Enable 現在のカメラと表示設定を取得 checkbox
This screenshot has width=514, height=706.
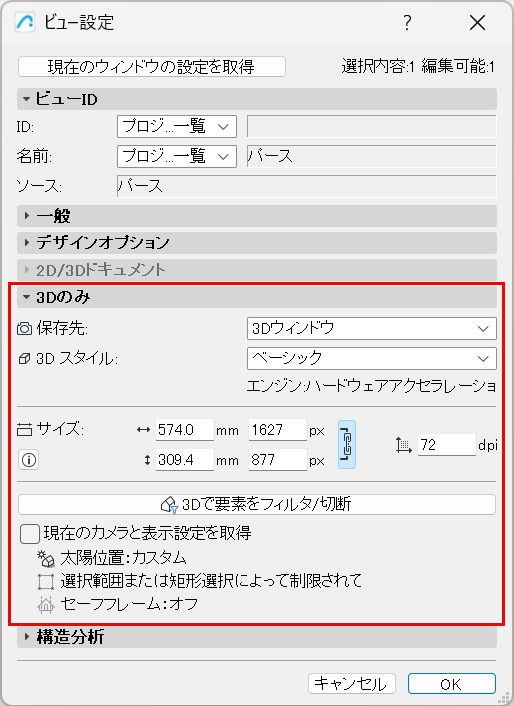(30, 534)
